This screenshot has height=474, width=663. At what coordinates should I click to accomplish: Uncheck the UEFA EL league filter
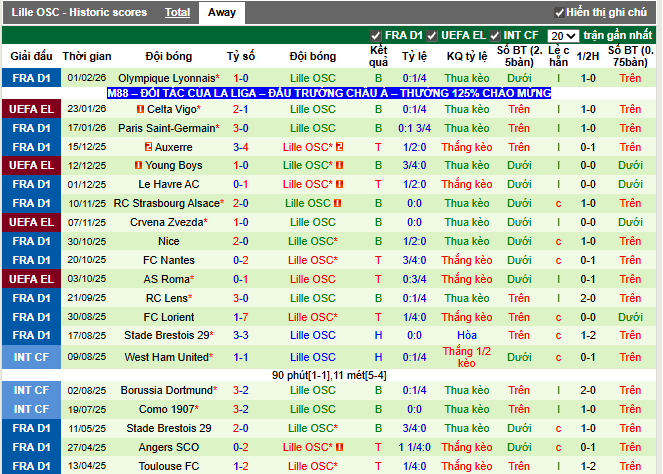point(432,35)
